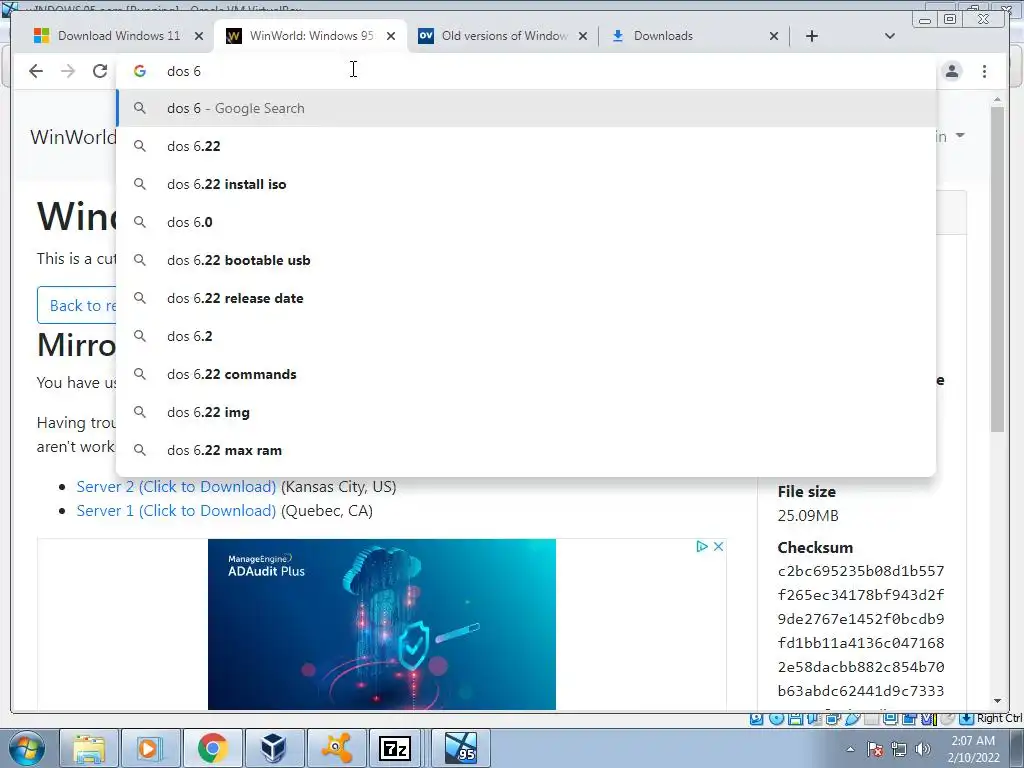The image size is (1024, 768).
Task: Choose the 'dos 6.22' suggestion
Action: (526, 146)
